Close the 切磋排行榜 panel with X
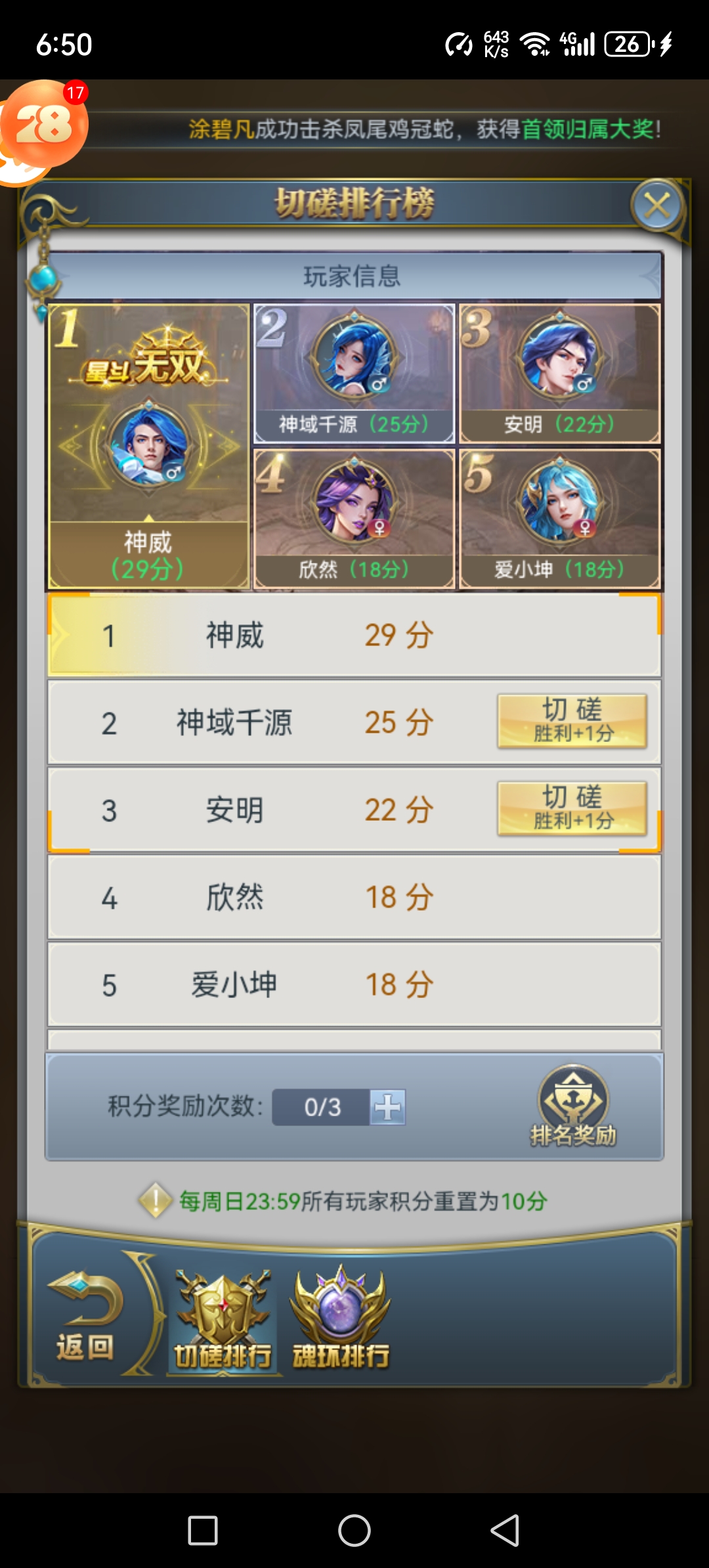 657,206
